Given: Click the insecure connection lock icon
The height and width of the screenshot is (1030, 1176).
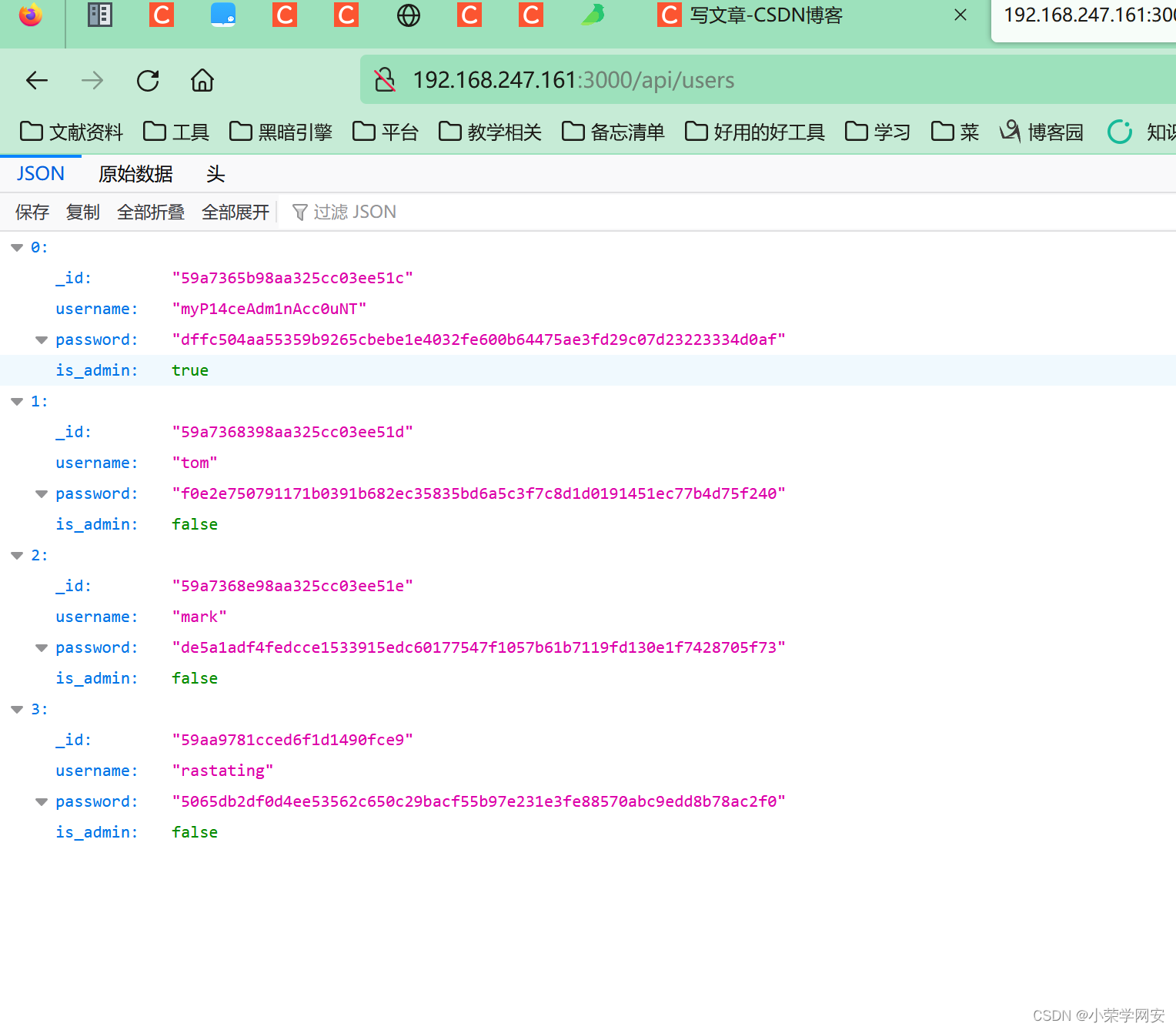Looking at the screenshot, I should [x=385, y=80].
